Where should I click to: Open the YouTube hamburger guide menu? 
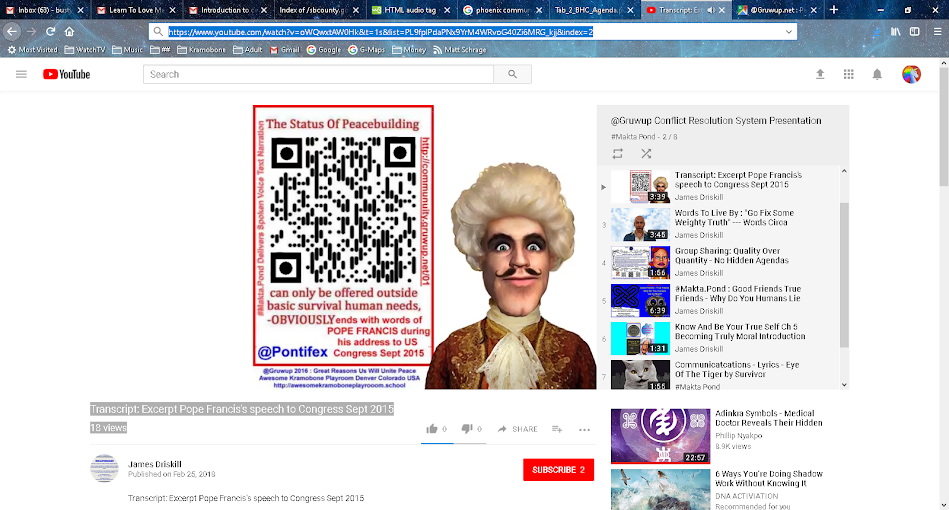[x=21, y=74]
